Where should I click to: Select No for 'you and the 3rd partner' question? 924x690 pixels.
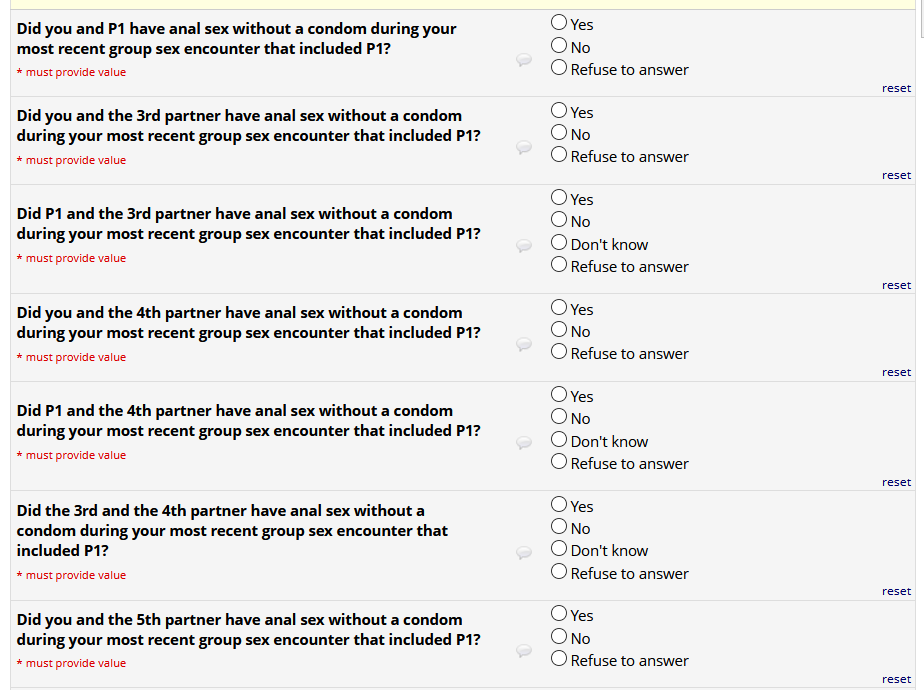[x=559, y=134]
